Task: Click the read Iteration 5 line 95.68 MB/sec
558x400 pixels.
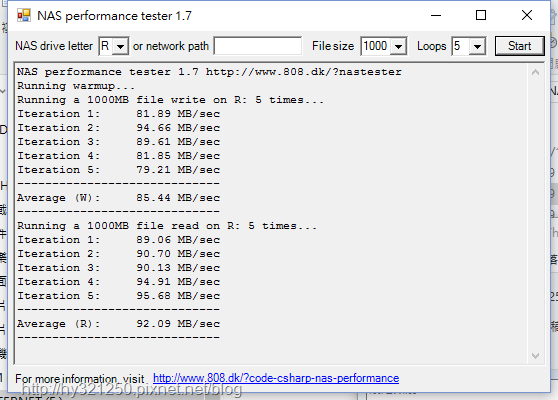Action: pyautogui.click(x=119, y=296)
